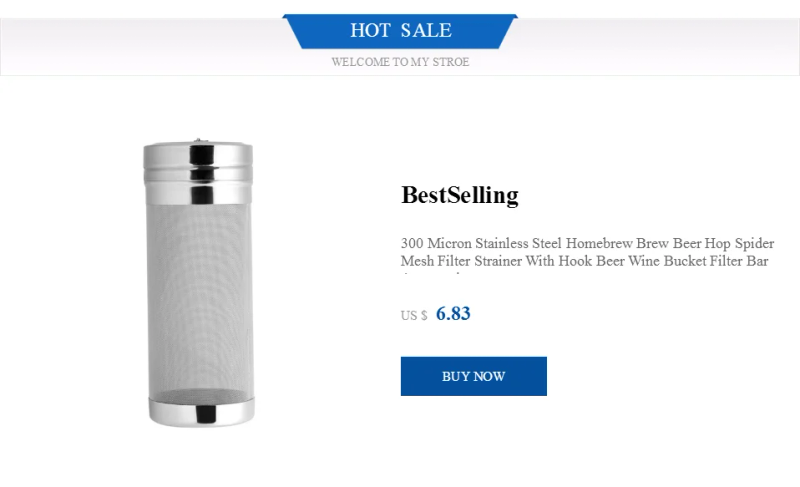
Task: Click the US $ currency label
Action: coord(414,316)
